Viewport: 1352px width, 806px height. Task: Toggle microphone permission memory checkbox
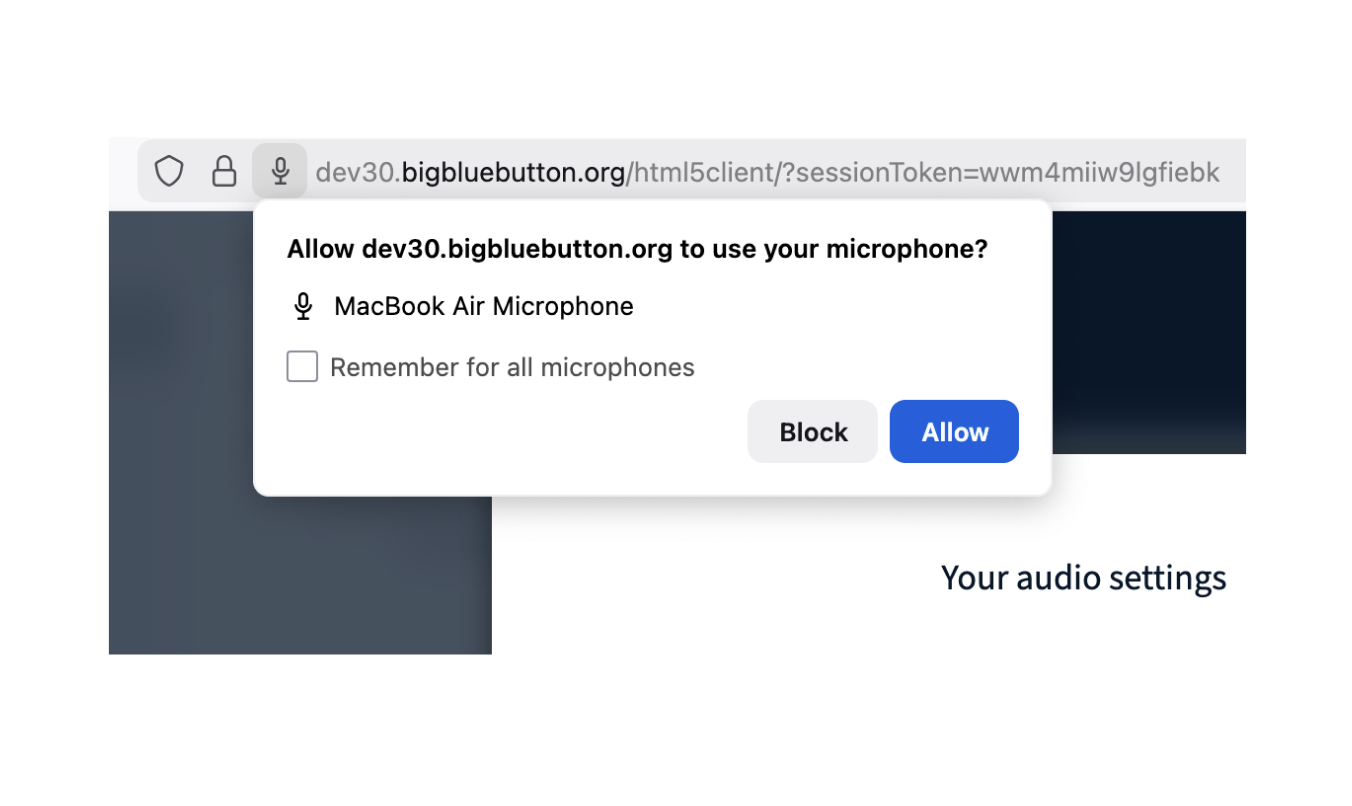(x=301, y=366)
